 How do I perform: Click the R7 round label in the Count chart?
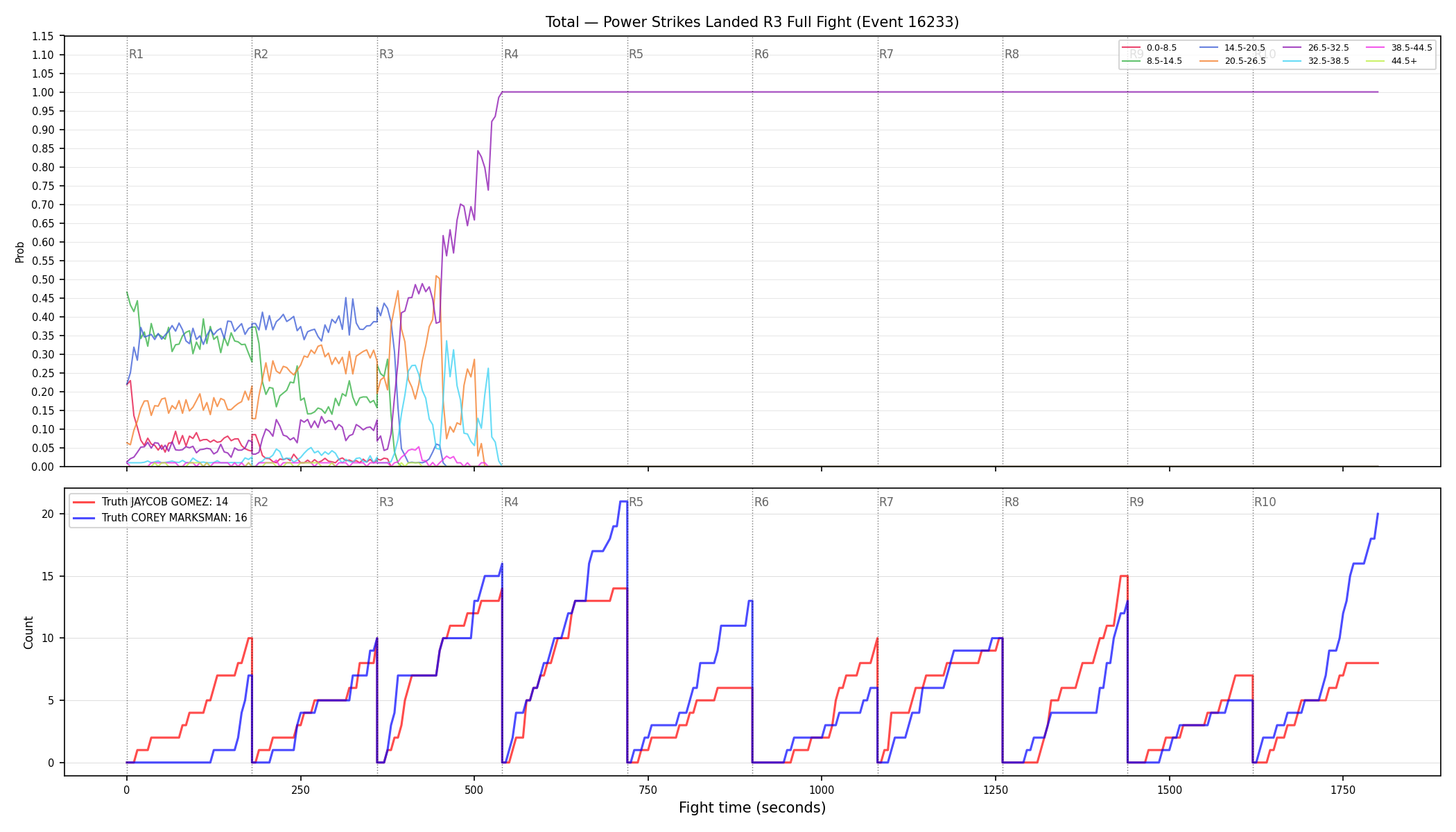(x=886, y=502)
